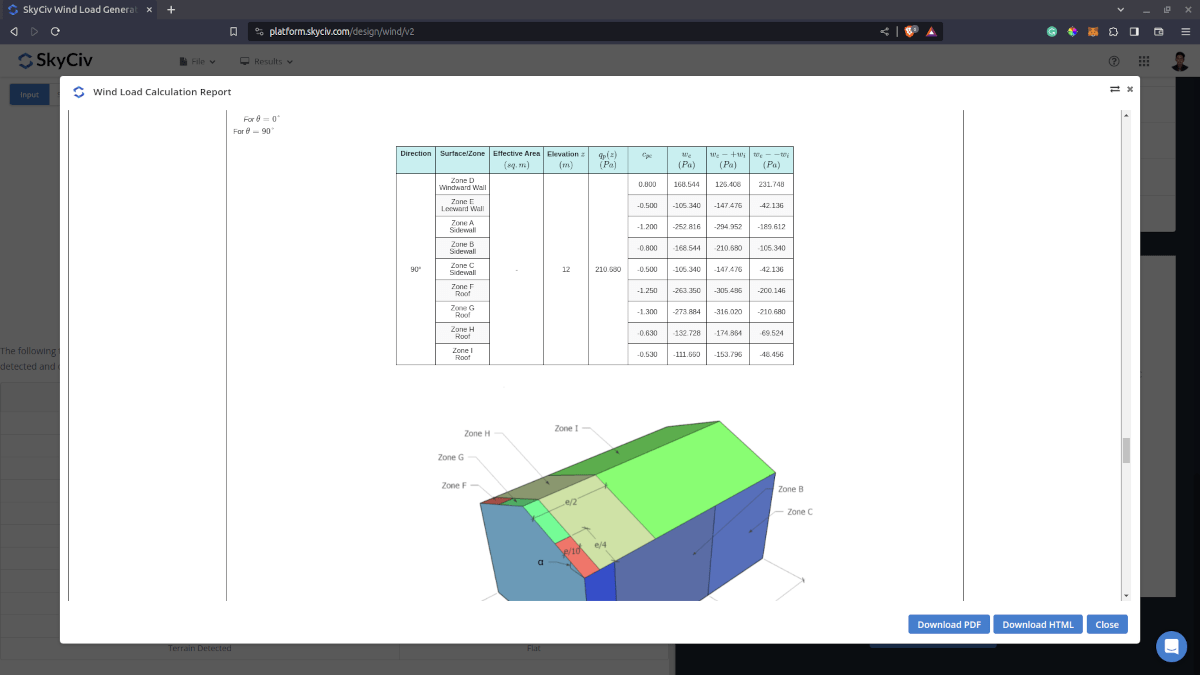Open the browser extensions puzzle icon
Image resolution: width=1200 pixels, height=675 pixels.
1114,31
